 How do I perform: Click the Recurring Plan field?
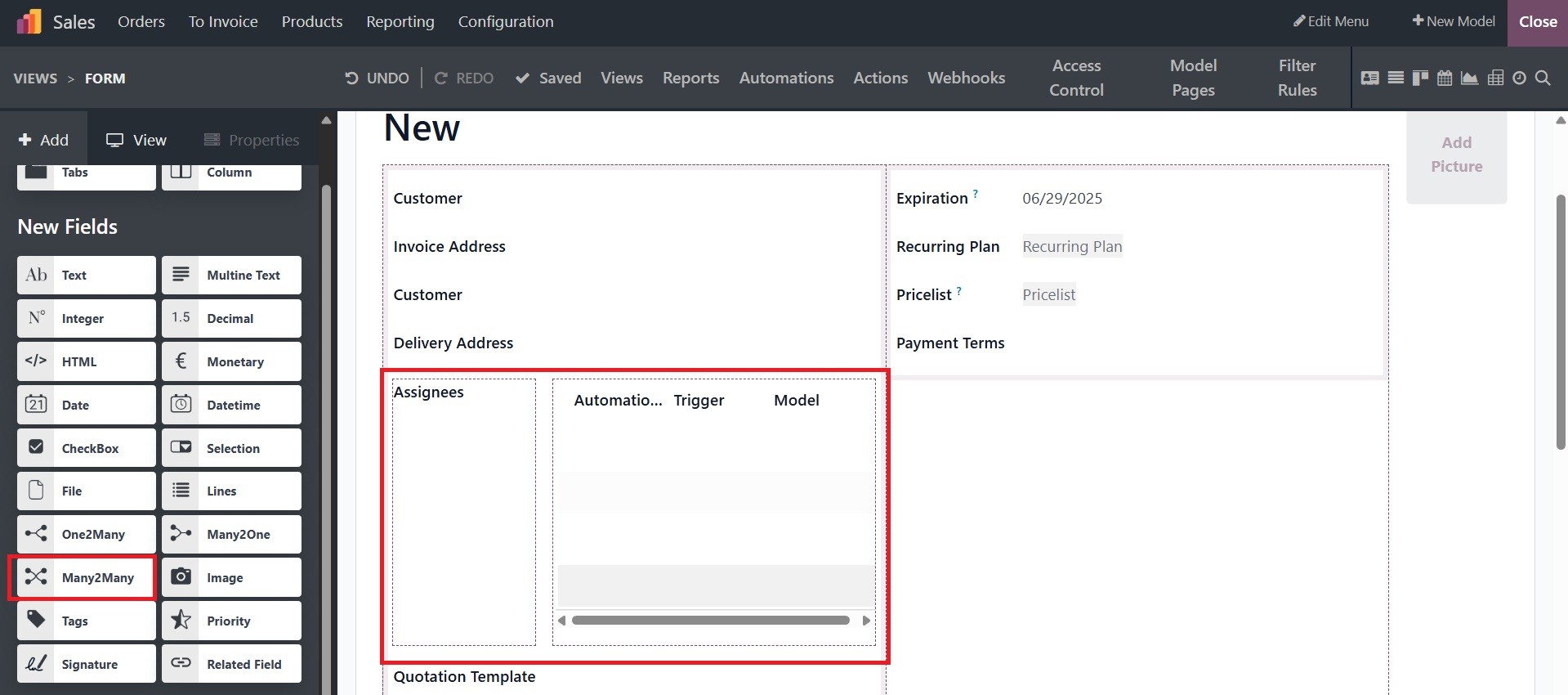(1072, 247)
